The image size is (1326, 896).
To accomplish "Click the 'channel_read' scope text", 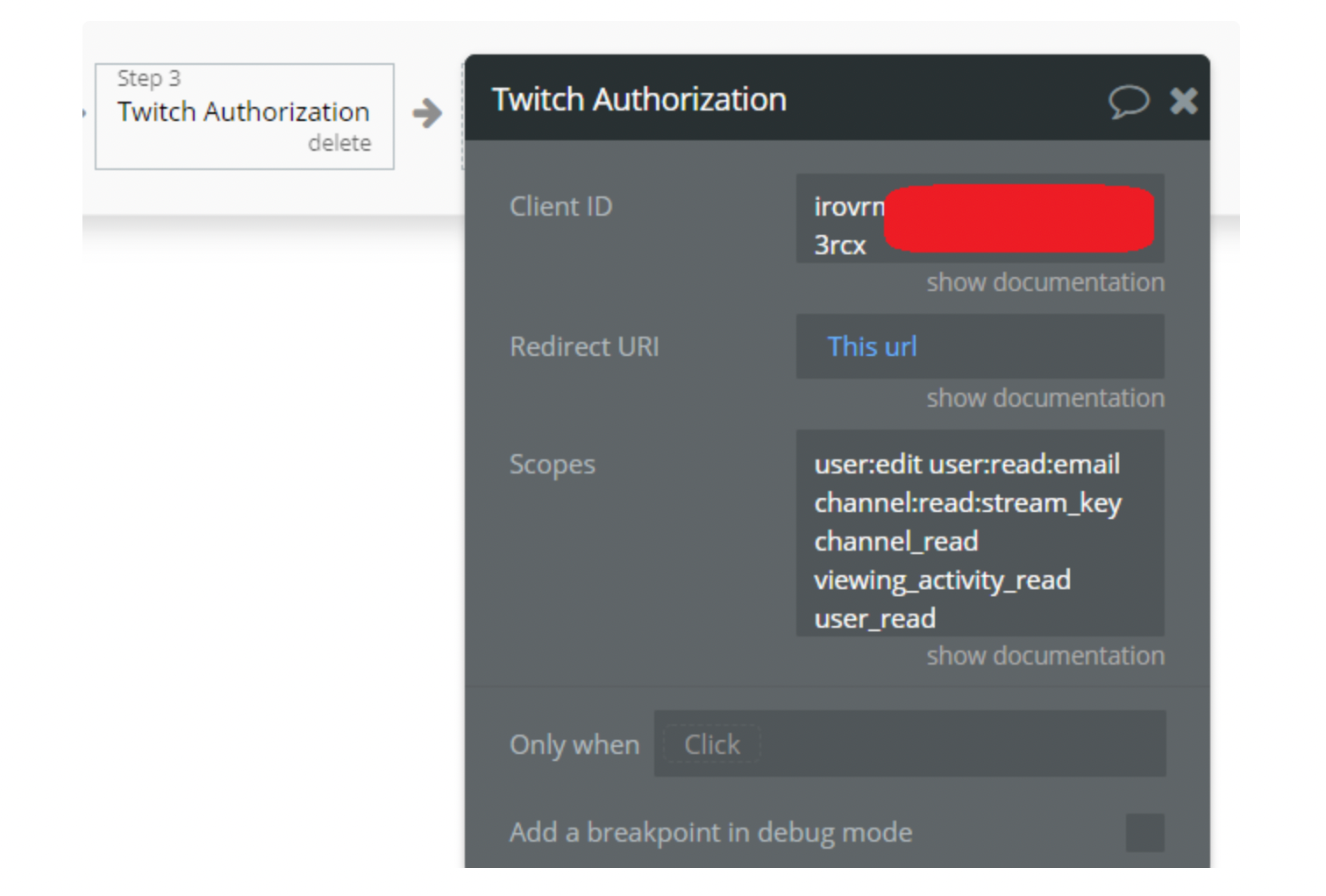I will pos(895,542).
